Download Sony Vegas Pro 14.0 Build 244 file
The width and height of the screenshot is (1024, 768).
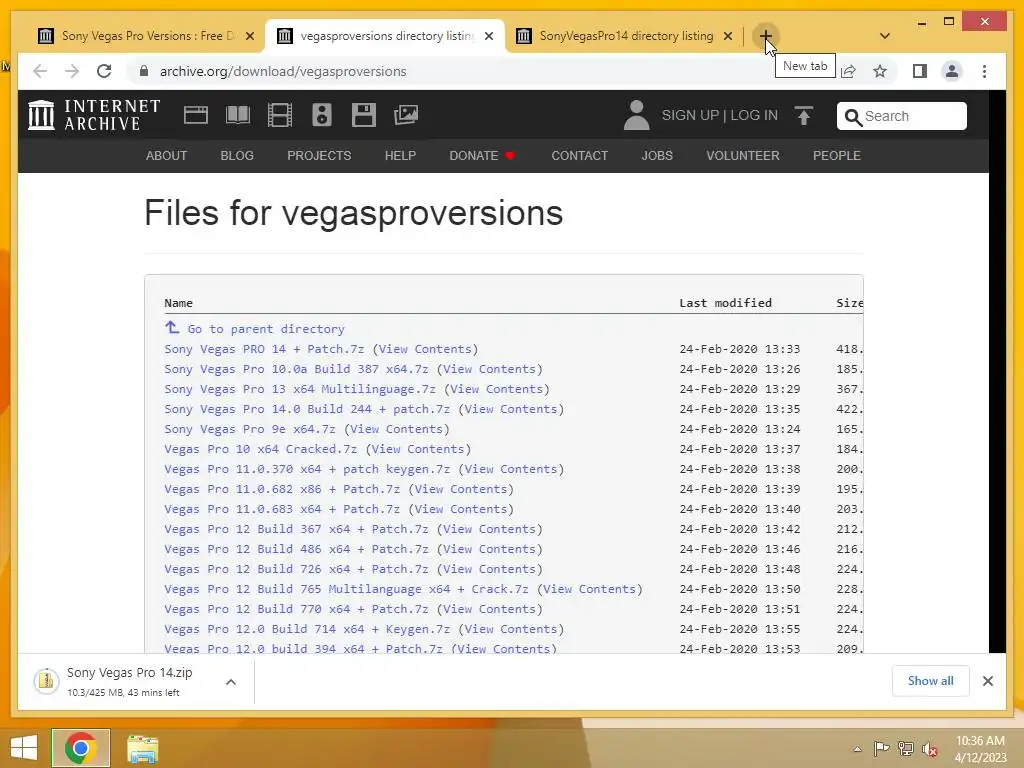tap(307, 409)
